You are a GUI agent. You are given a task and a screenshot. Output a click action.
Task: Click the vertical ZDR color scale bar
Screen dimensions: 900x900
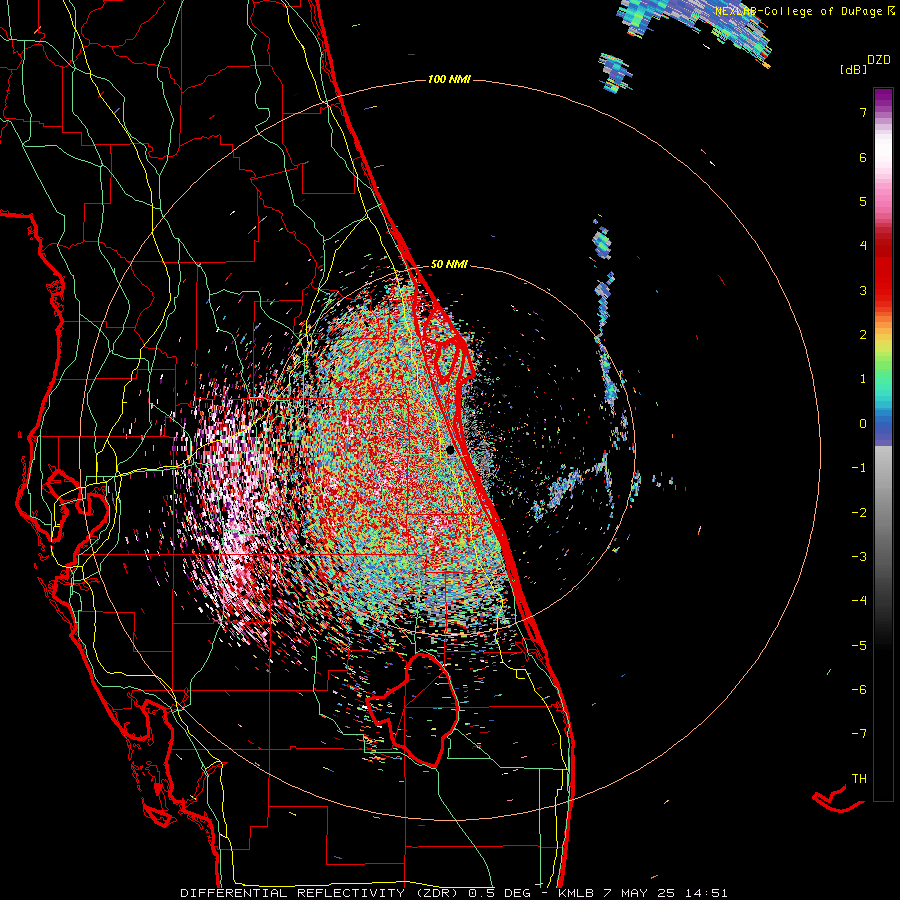(x=883, y=445)
